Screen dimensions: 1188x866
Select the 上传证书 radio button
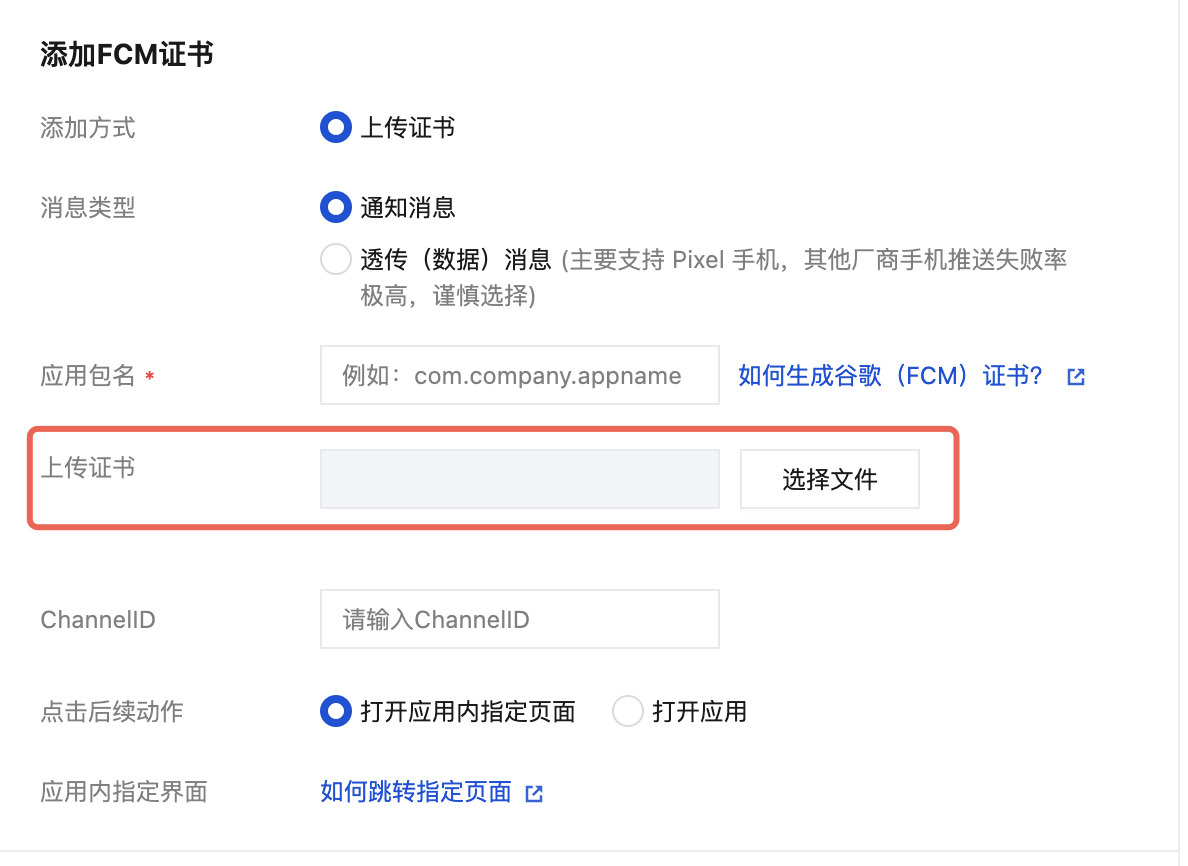point(336,127)
